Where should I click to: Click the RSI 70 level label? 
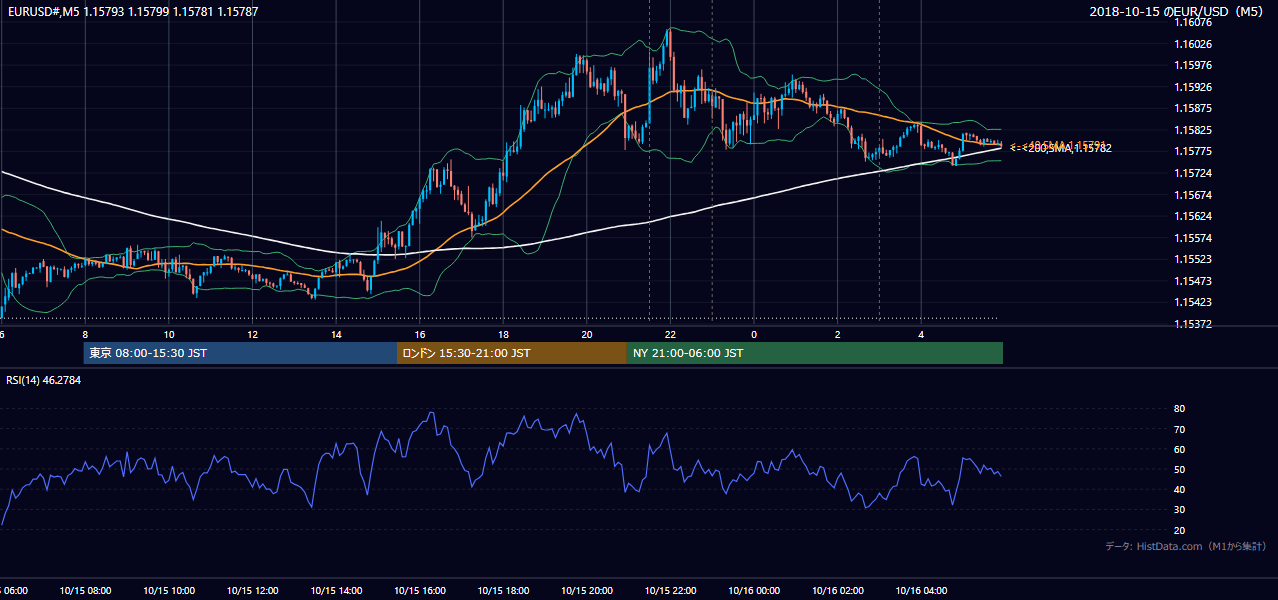[1179, 429]
